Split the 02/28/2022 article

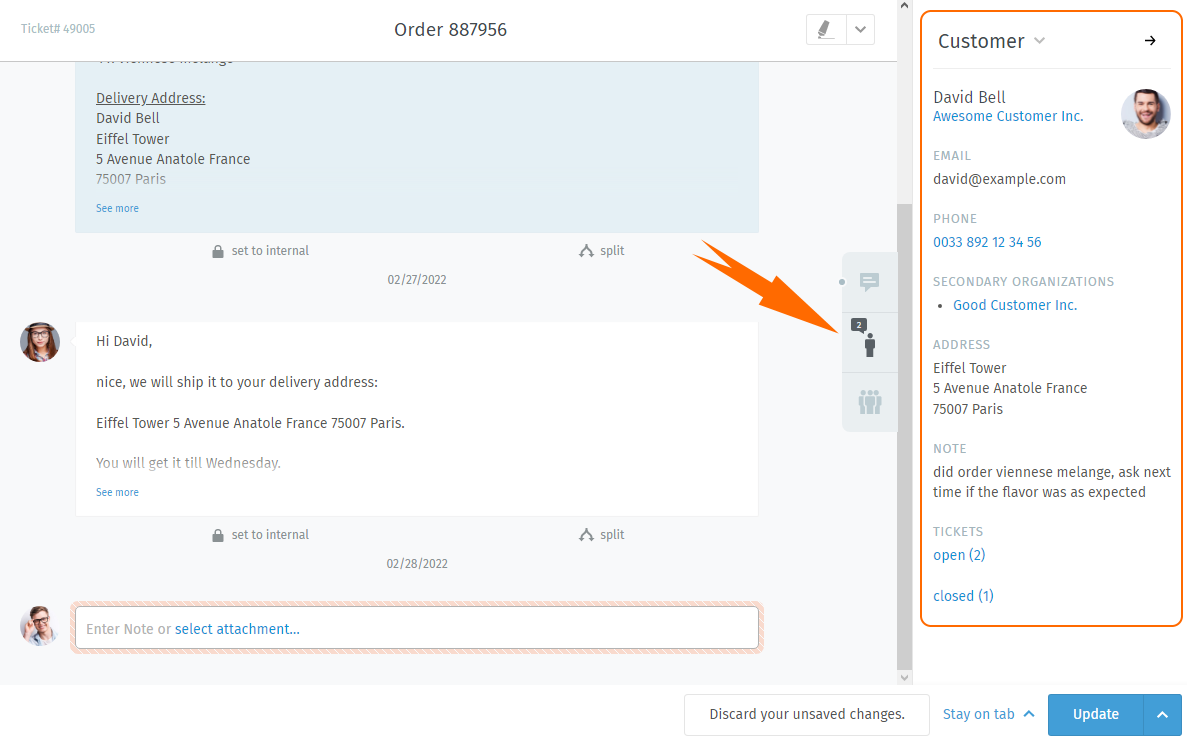click(602, 535)
